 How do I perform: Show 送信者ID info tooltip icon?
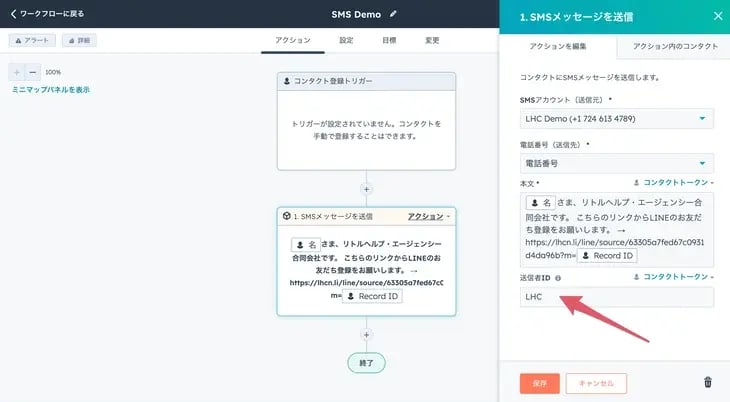coord(558,278)
